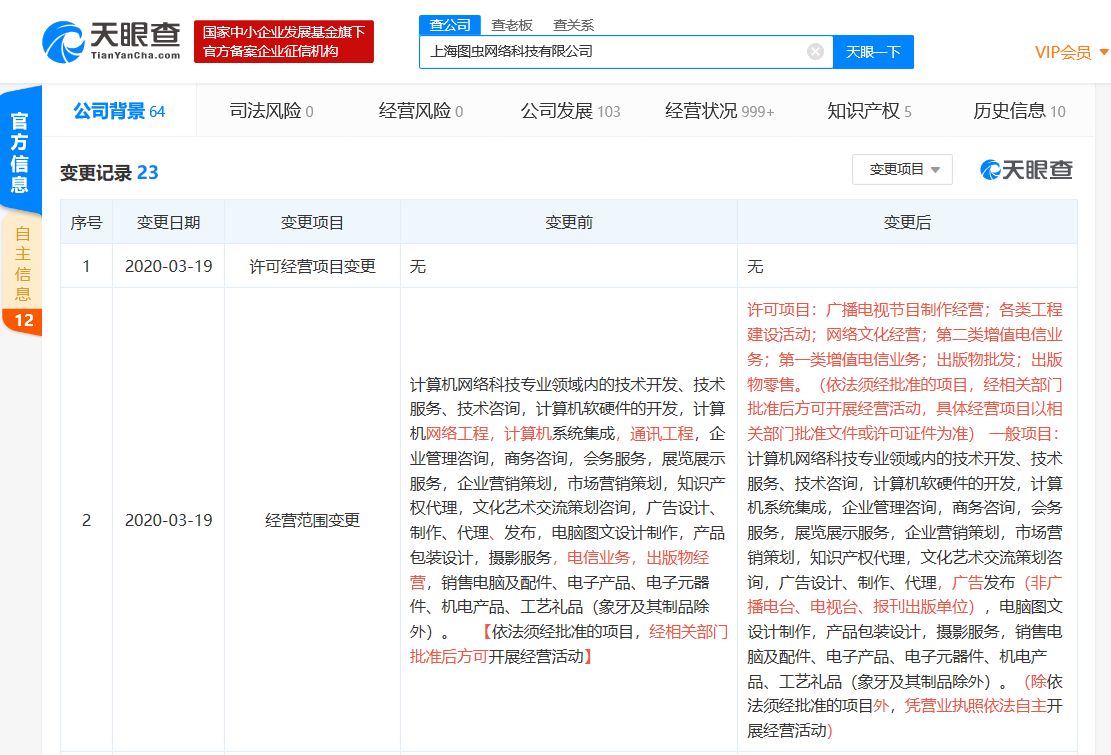
Task: Open the 变更项目 filter dropdown
Action: 901,169
